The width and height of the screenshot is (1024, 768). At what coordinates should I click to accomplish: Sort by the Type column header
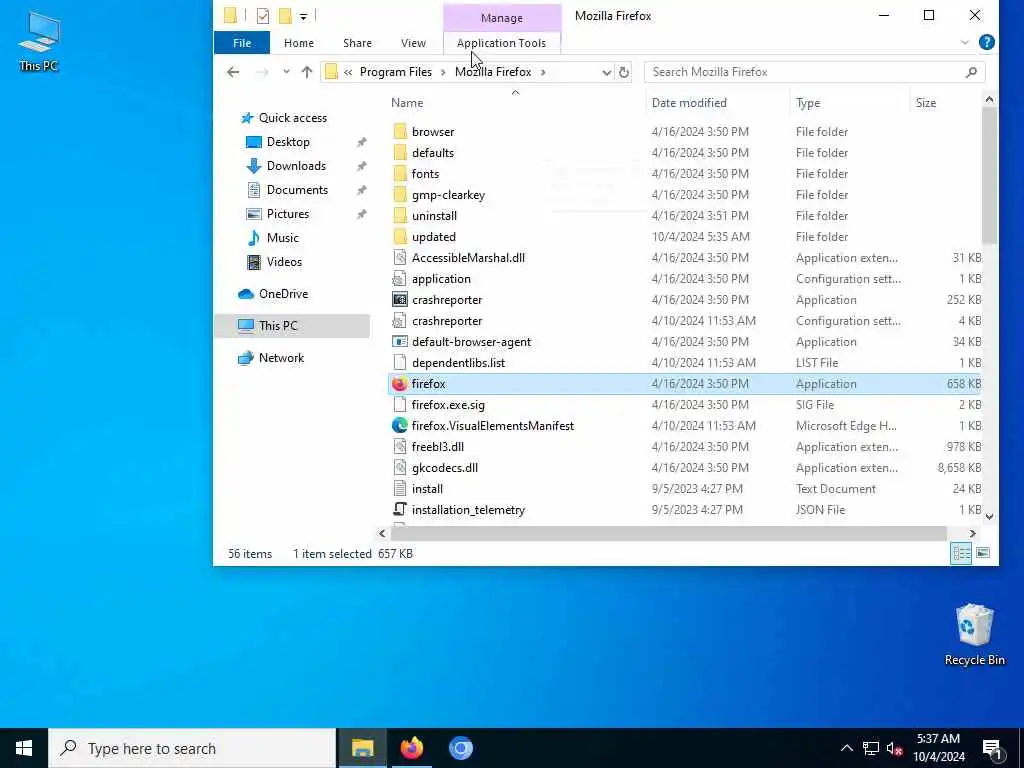pyautogui.click(x=808, y=103)
